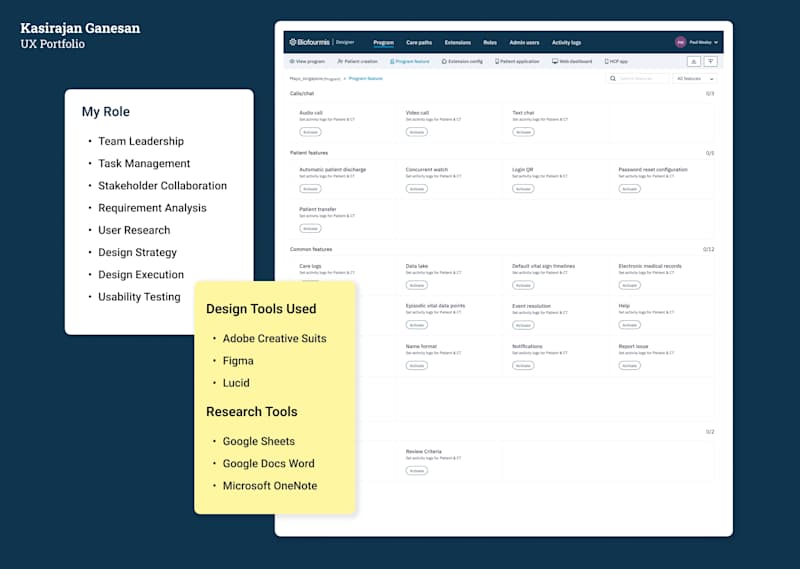Activate Automatic patient discharge
Viewport: 800px width, 569px height.
pos(310,189)
